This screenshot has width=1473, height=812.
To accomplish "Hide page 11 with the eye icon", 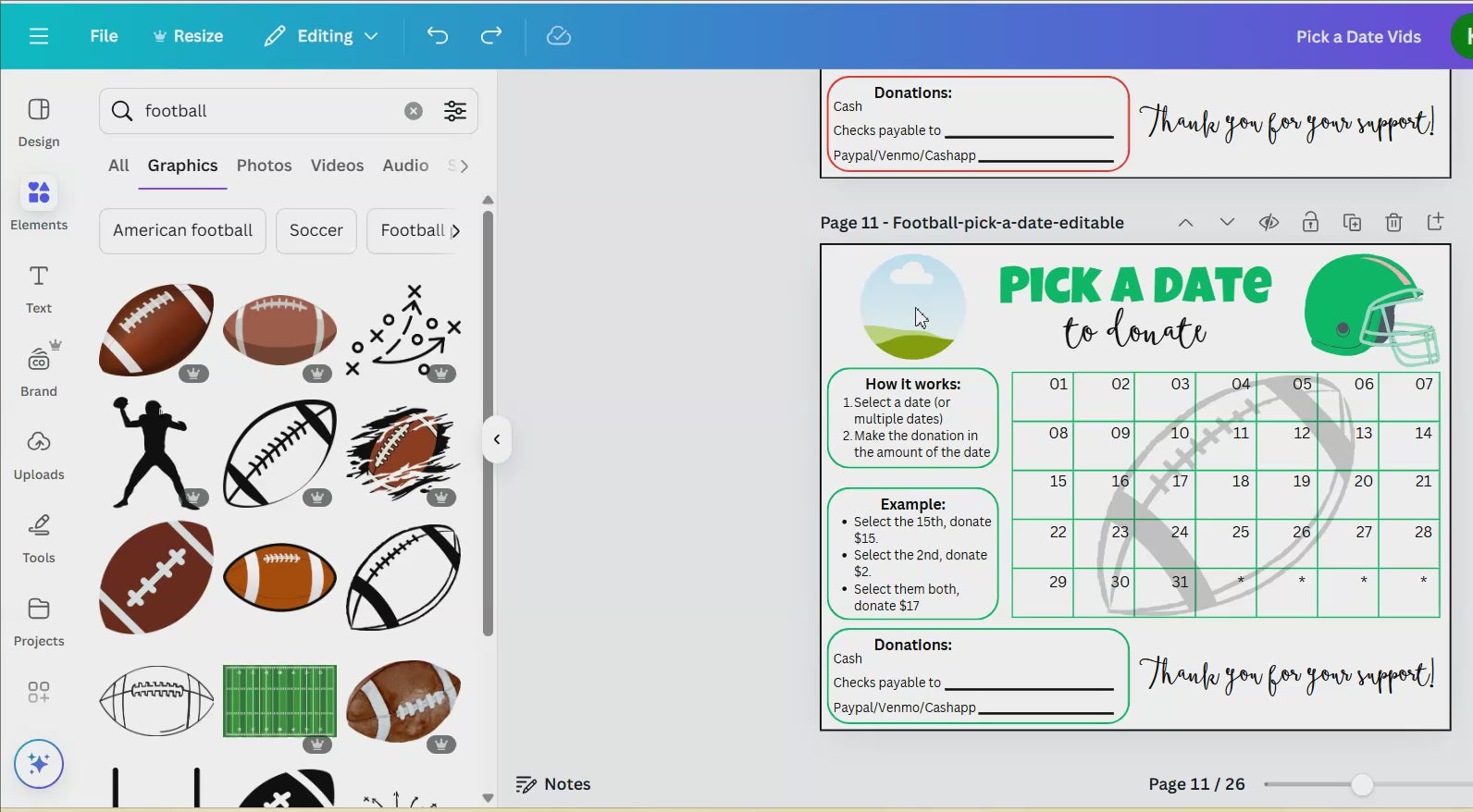I will [1269, 222].
